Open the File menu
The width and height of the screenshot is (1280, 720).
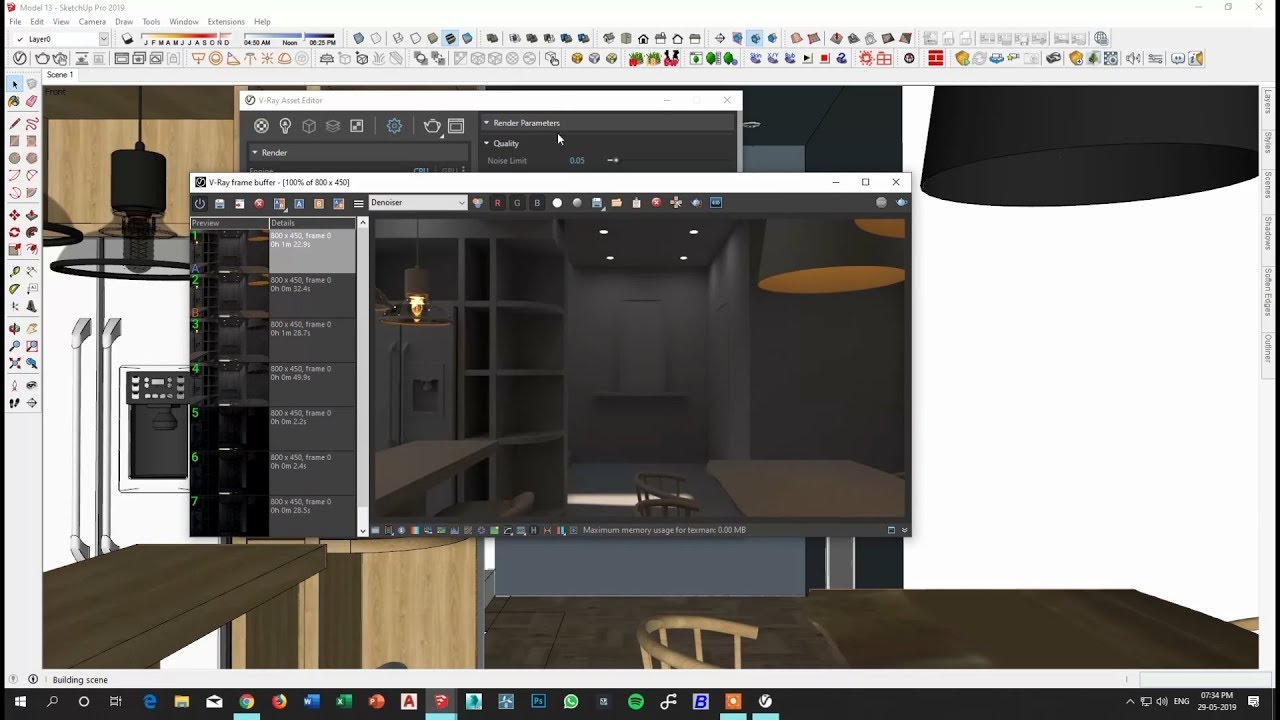15,21
